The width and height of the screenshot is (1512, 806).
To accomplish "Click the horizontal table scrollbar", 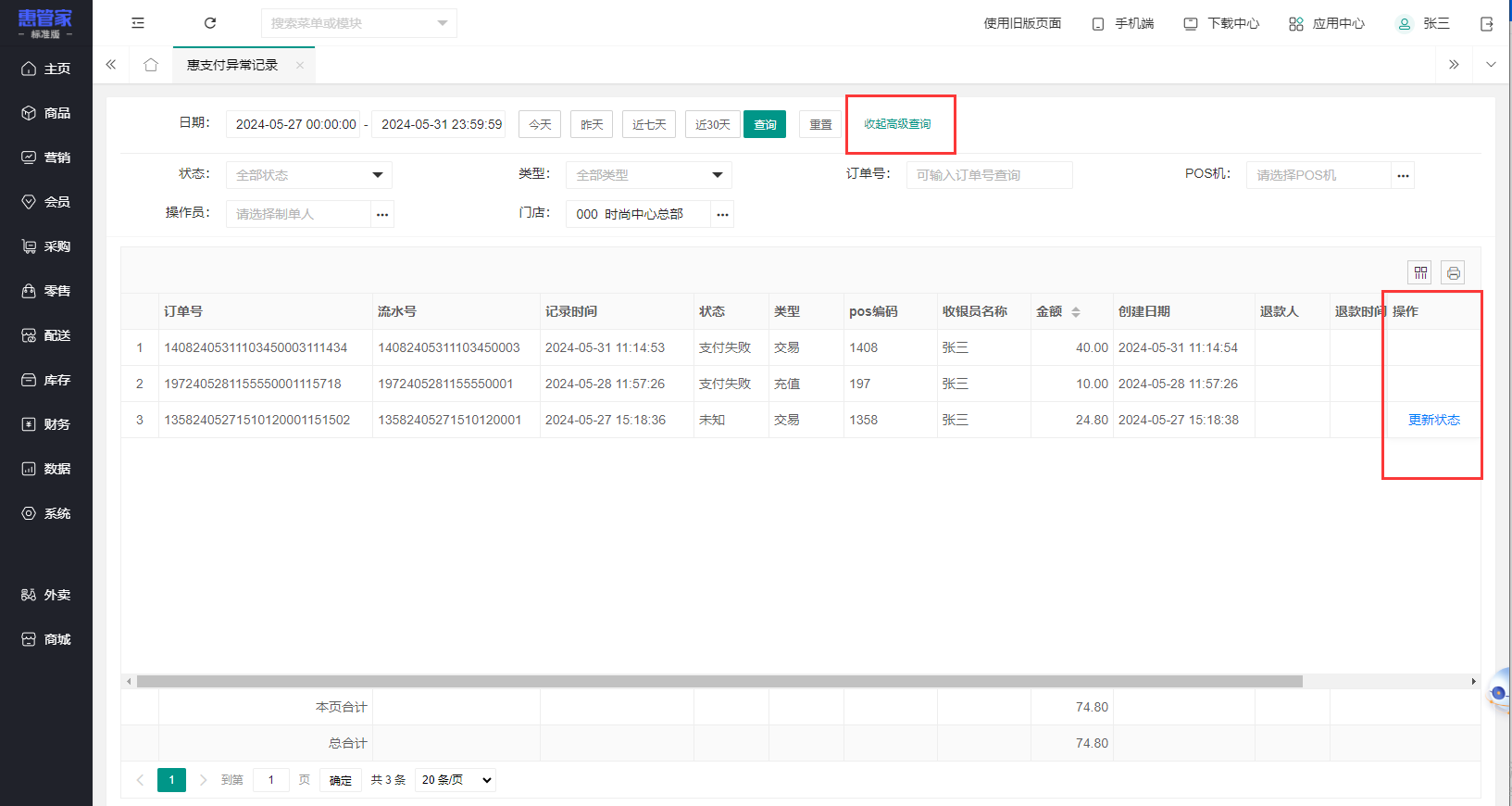I will coord(719,681).
